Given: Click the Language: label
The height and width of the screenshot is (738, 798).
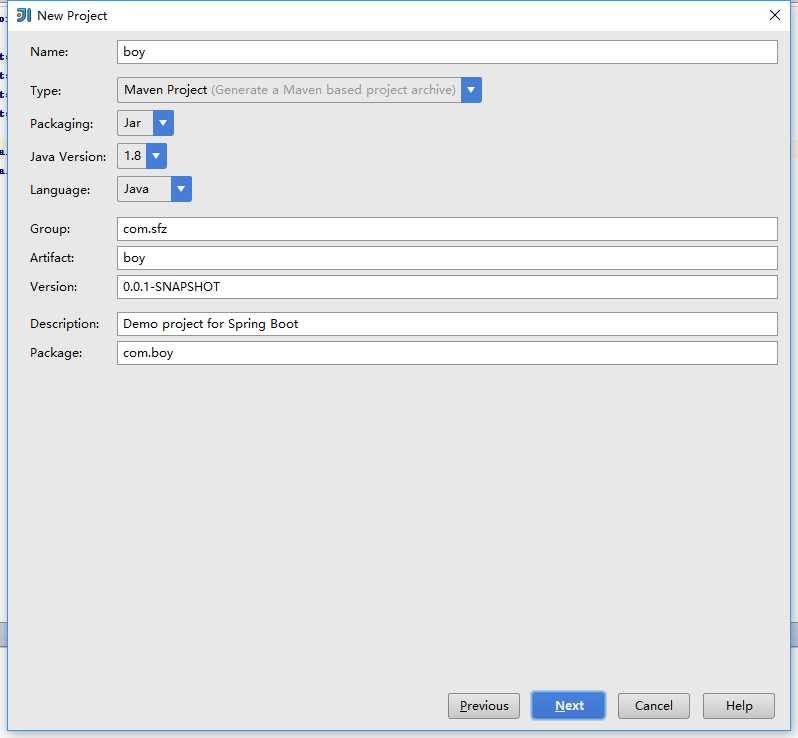Looking at the screenshot, I should point(60,190).
